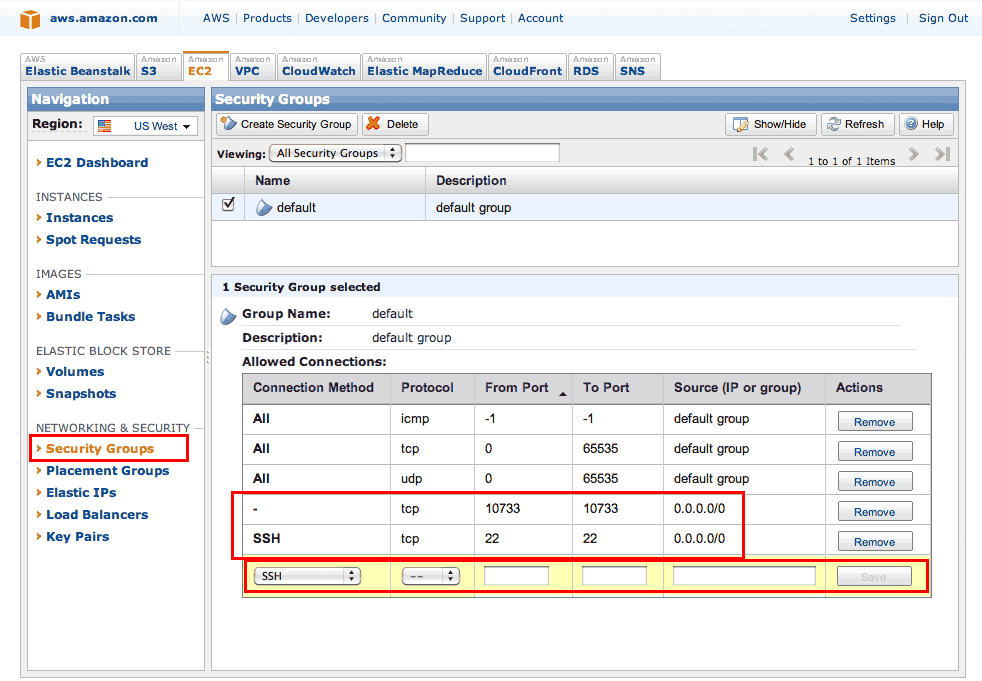Refresh the security groups list
This screenshot has height=681, width=982.
coord(857,124)
